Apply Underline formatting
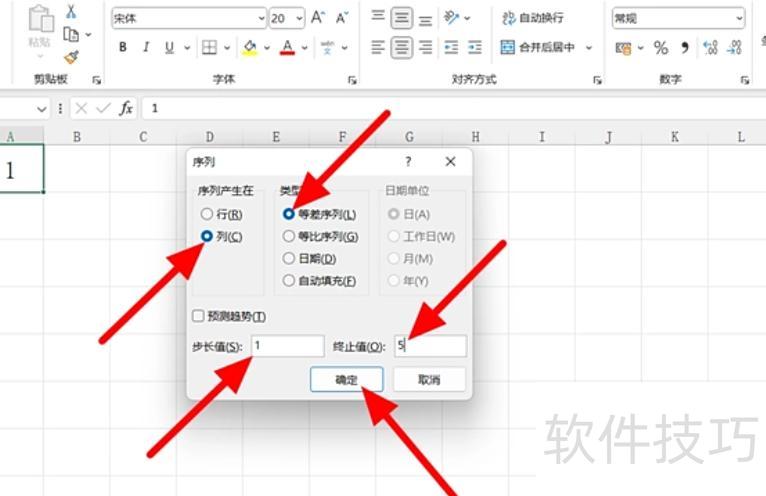The width and height of the screenshot is (766, 496). tap(169, 47)
